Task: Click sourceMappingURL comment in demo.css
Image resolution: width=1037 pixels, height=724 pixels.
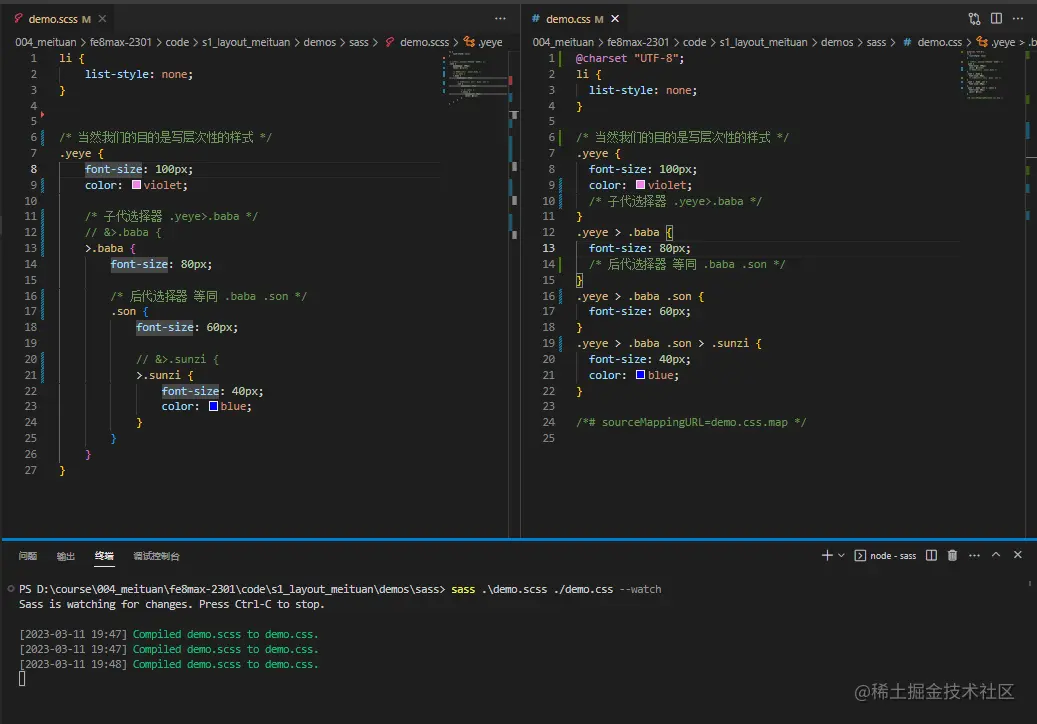Action: coord(691,422)
